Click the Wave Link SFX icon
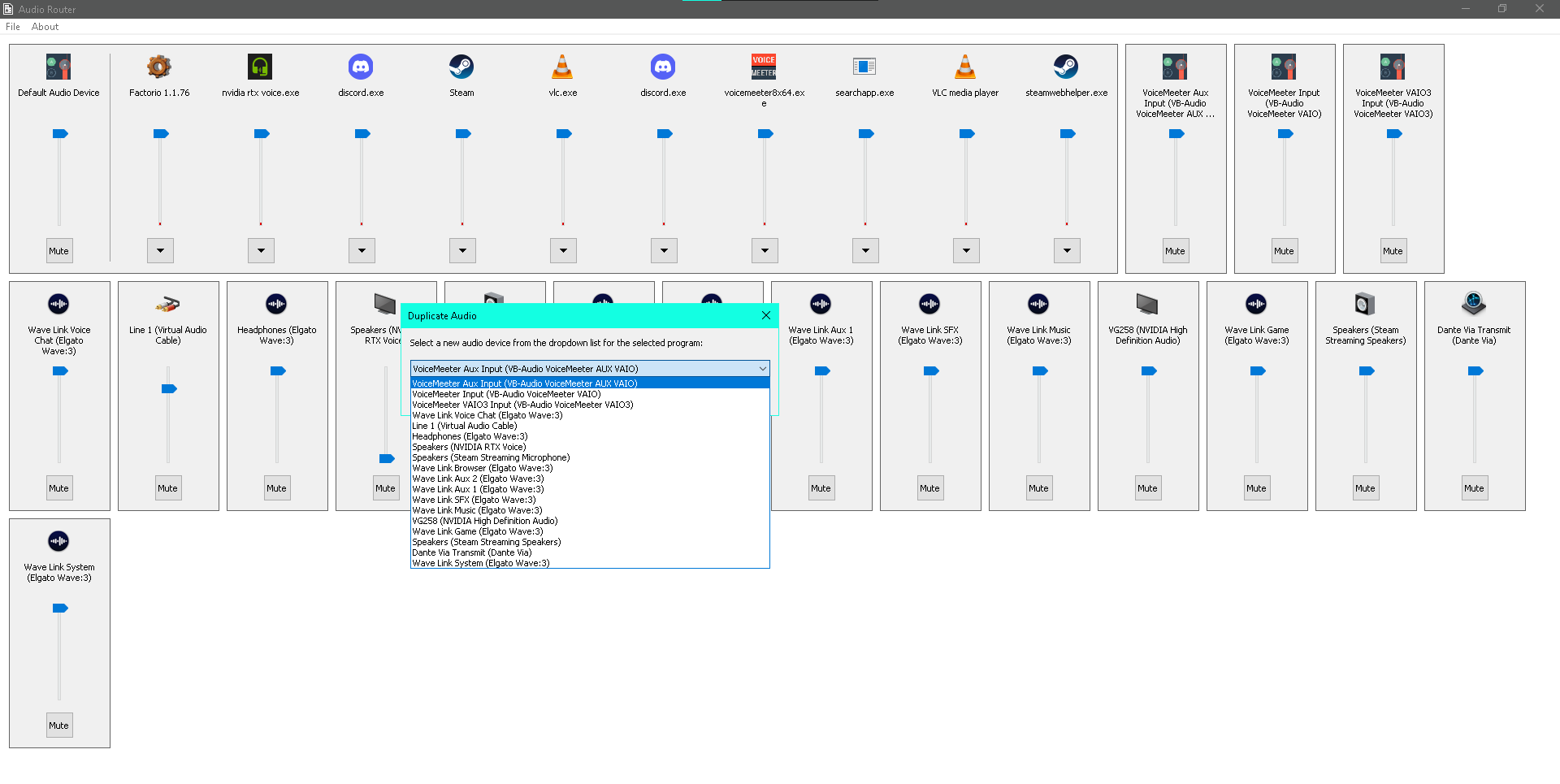 tap(929, 304)
